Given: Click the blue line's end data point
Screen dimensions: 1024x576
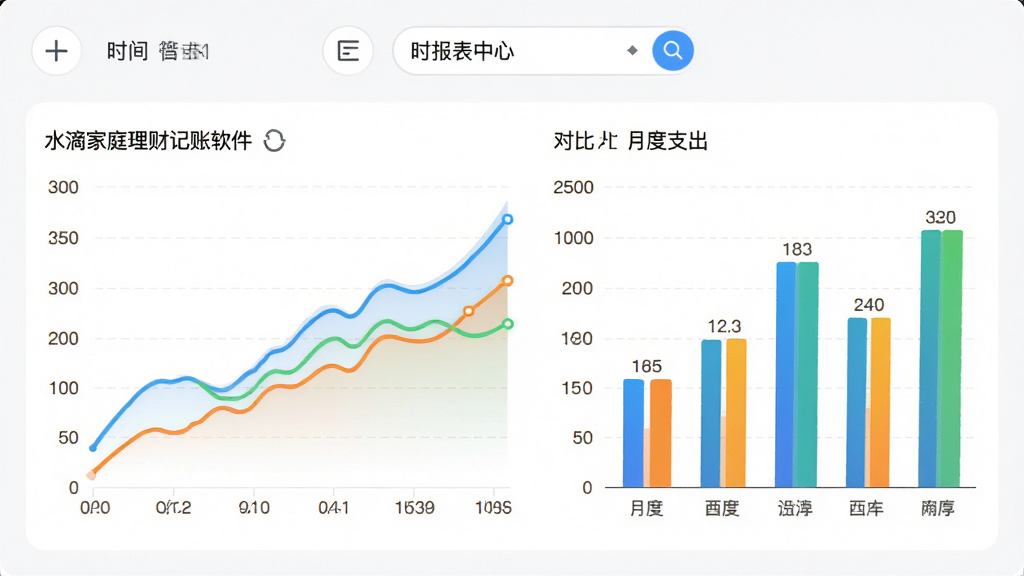Looking at the screenshot, I should coord(507,219).
